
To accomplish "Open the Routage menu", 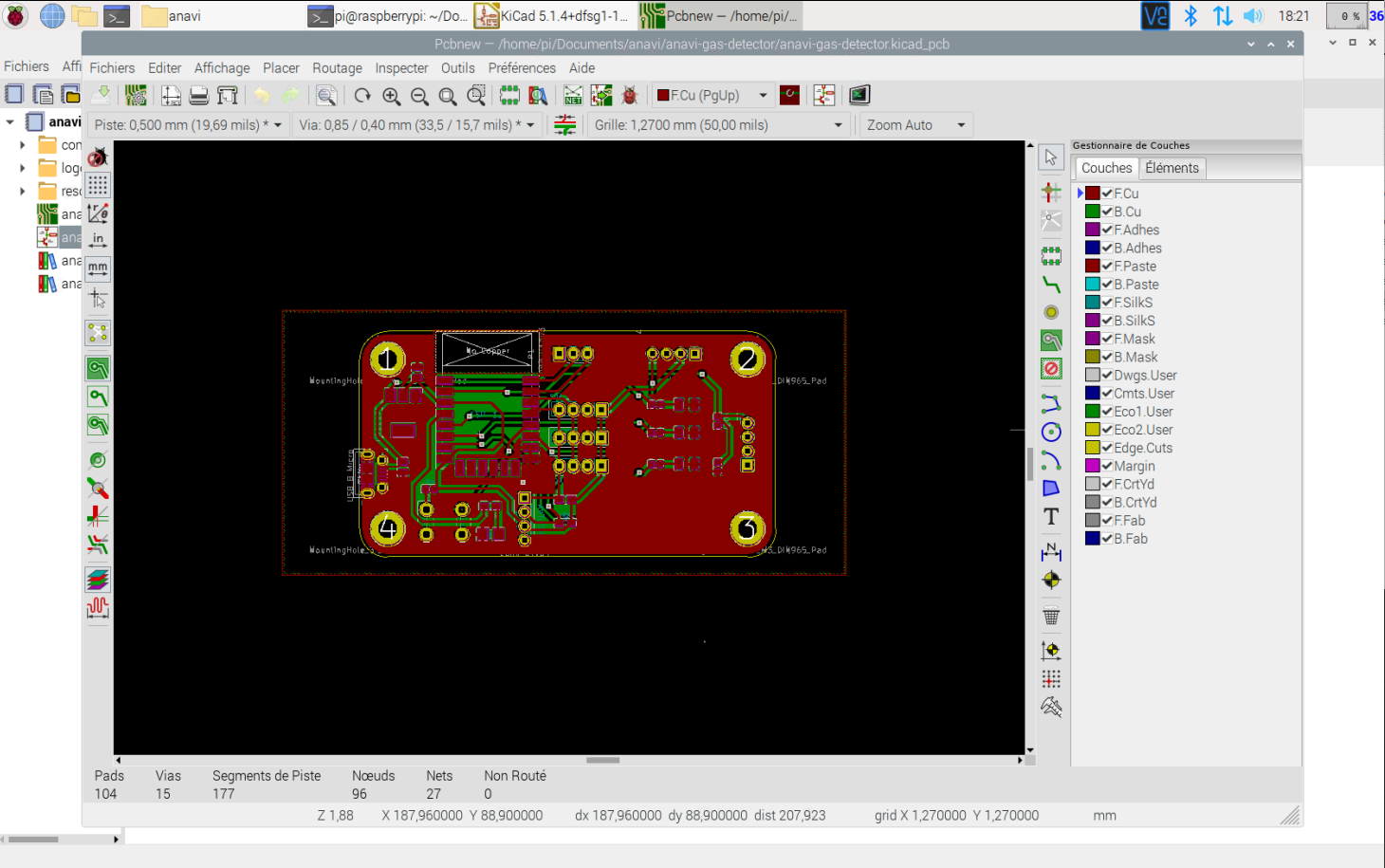I will tap(337, 68).
